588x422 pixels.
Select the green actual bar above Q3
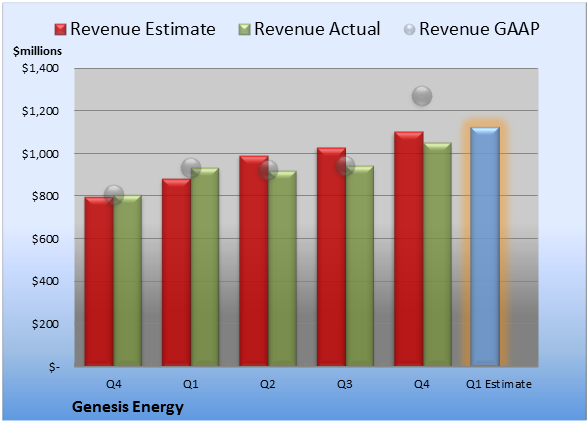(x=360, y=266)
